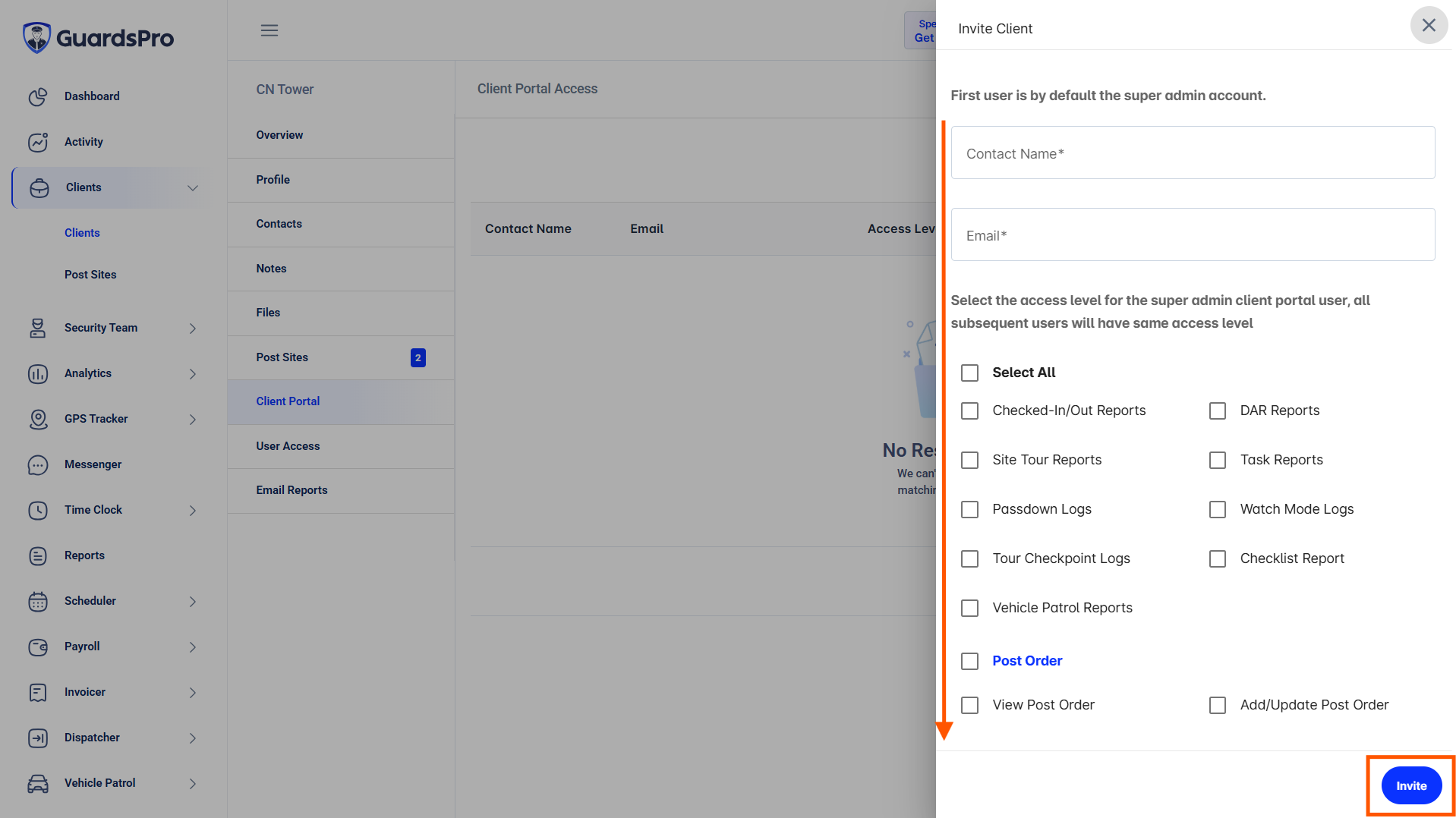Click the GPS Tracker pin icon
The image size is (1456, 818).
pos(38,419)
